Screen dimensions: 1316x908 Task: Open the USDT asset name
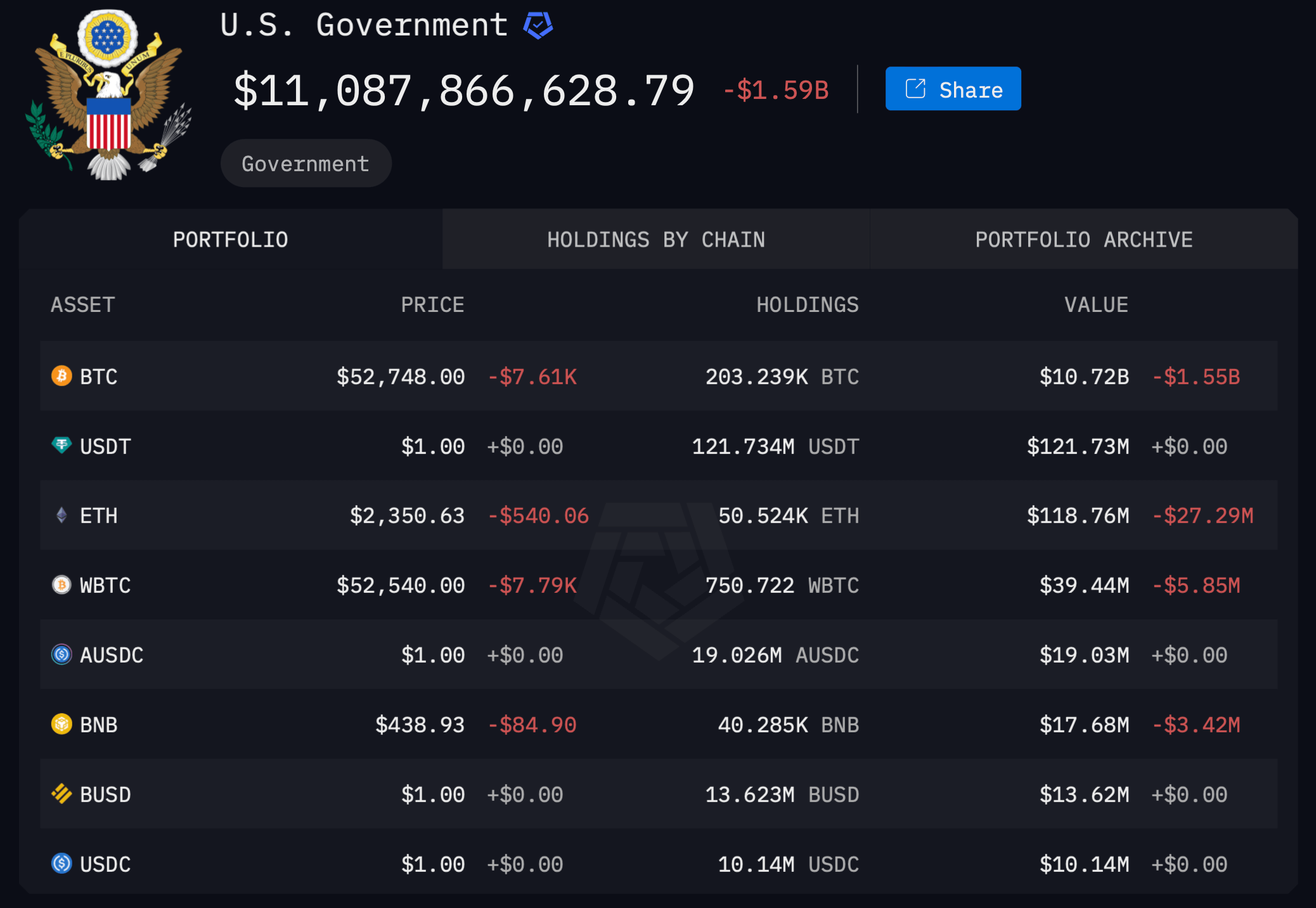(105, 446)
